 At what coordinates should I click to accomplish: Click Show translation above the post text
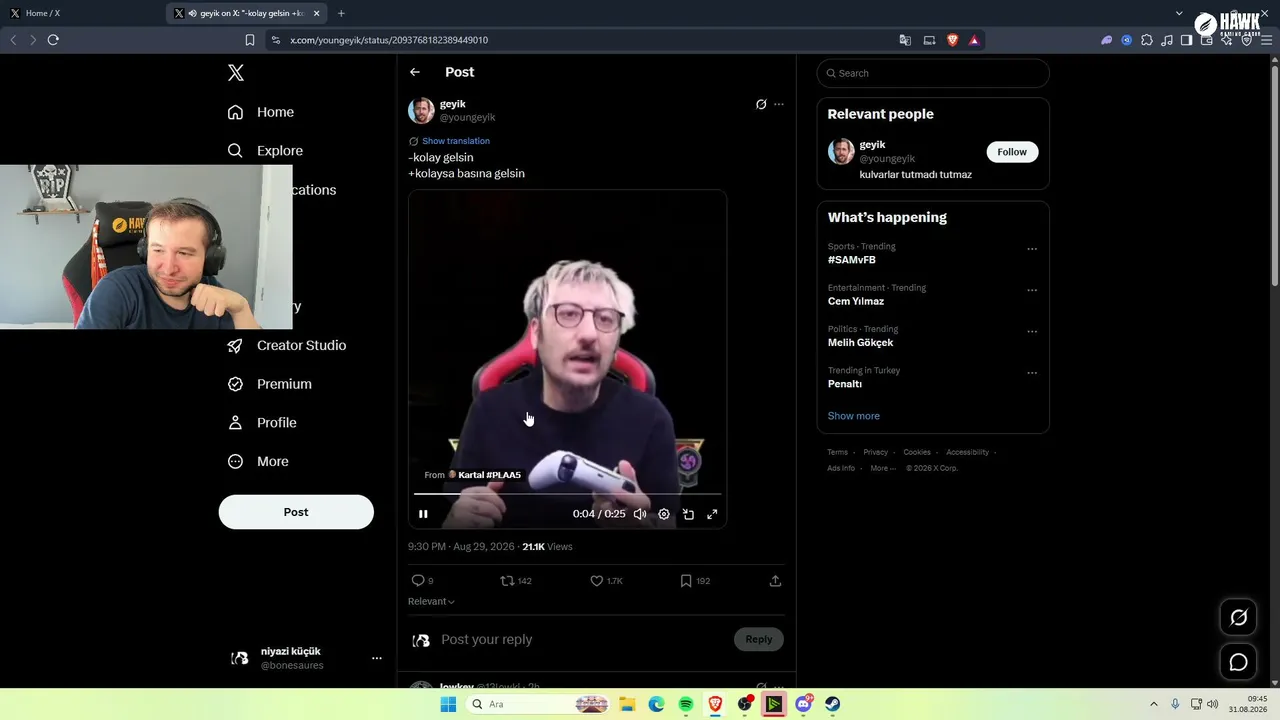click(x=456, y=141)
